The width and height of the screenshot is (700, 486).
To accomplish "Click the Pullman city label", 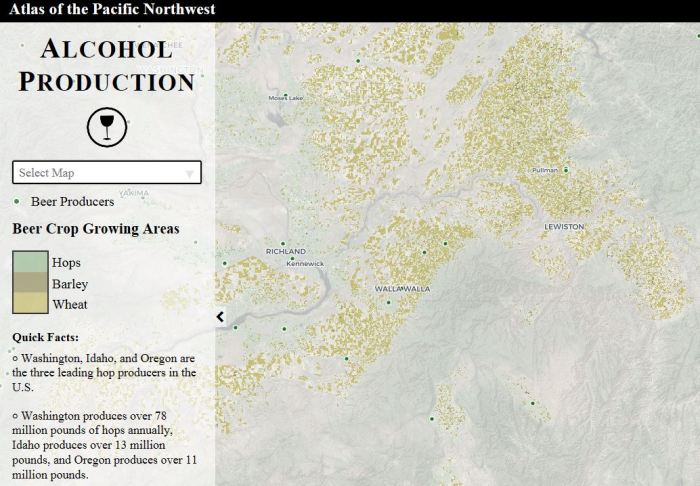I will click(545, 171).
